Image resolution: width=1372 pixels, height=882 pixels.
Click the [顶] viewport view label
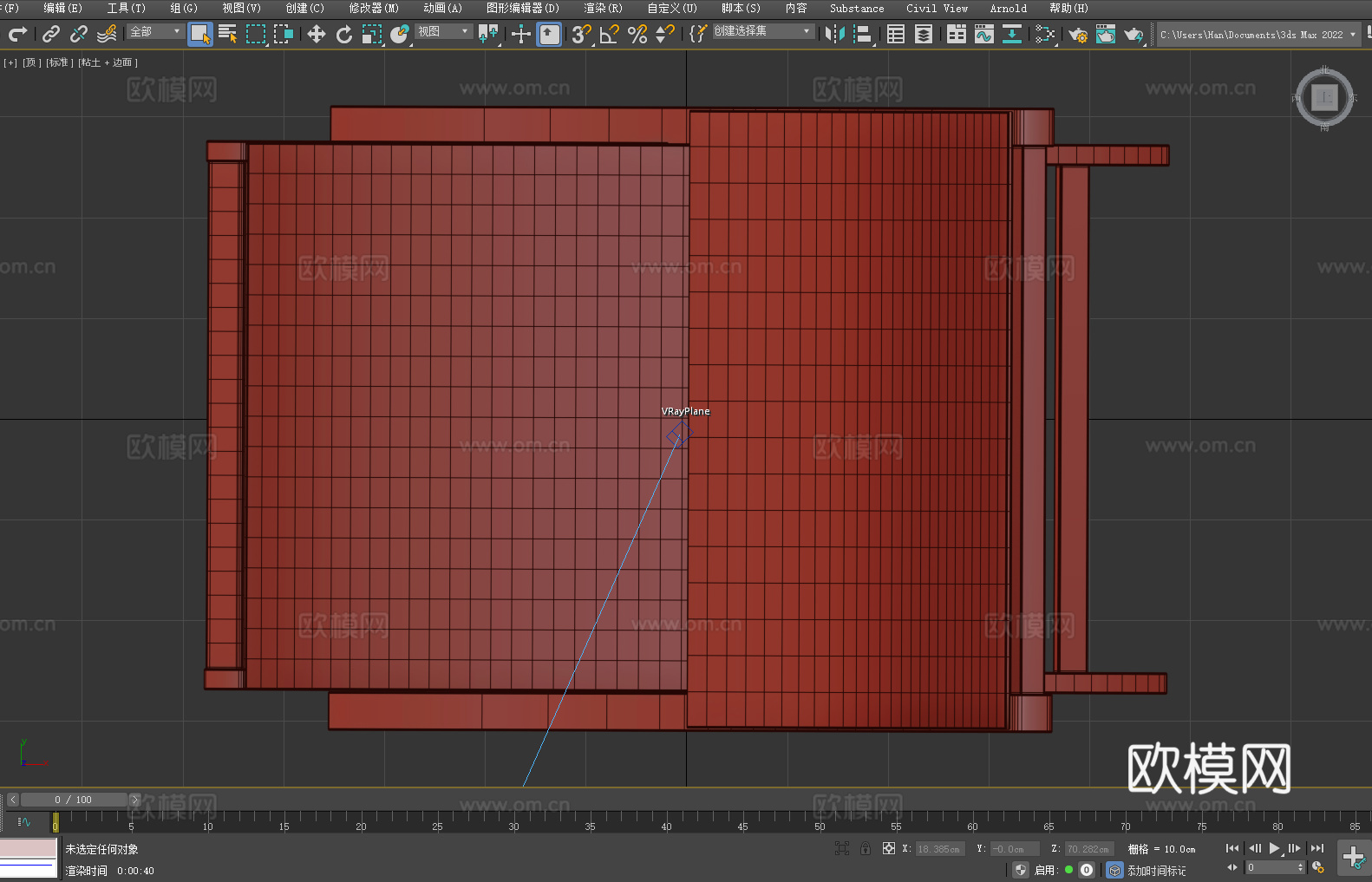[31, 62]
